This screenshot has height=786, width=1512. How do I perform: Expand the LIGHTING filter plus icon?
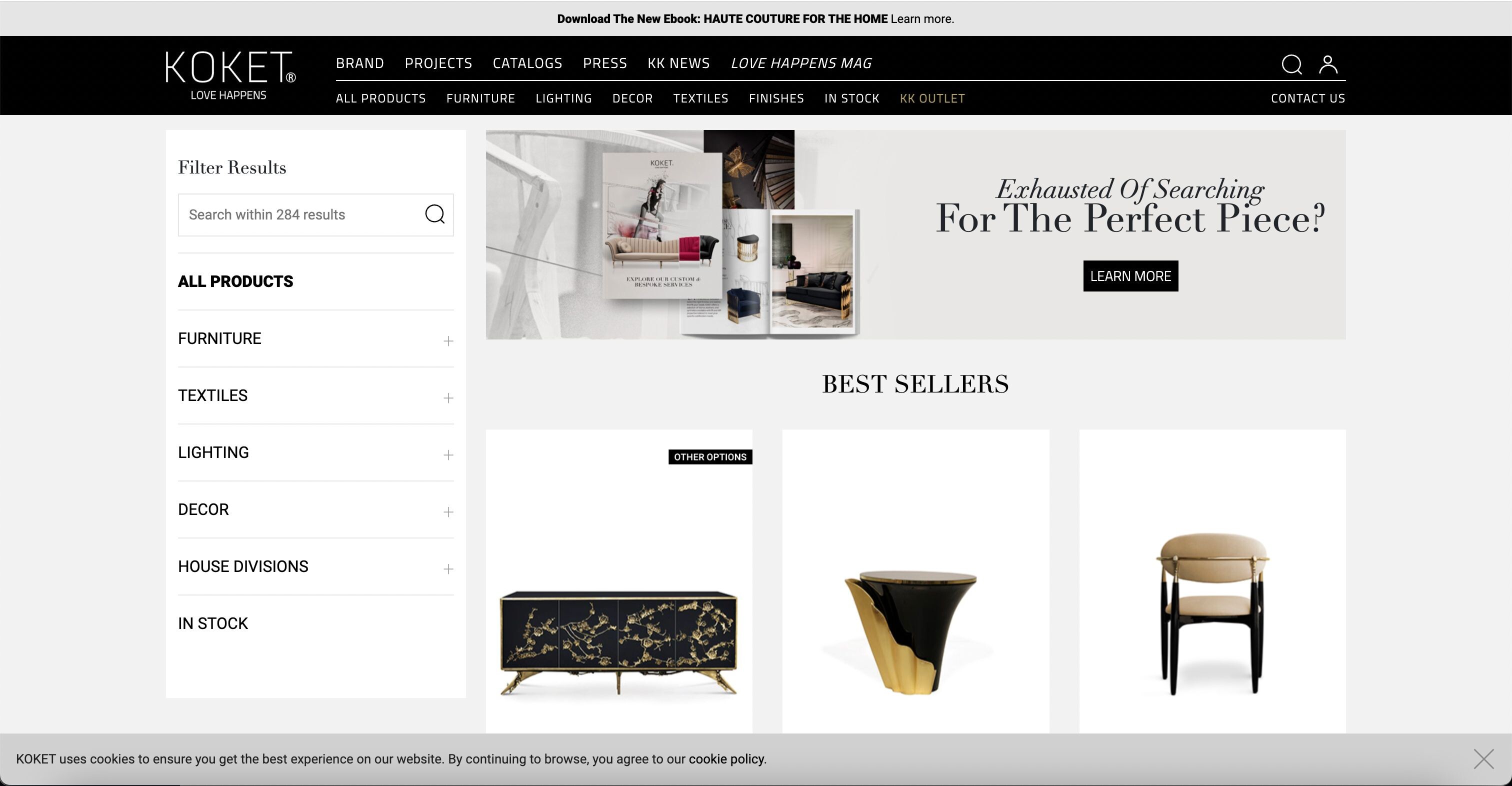(448, 455)
